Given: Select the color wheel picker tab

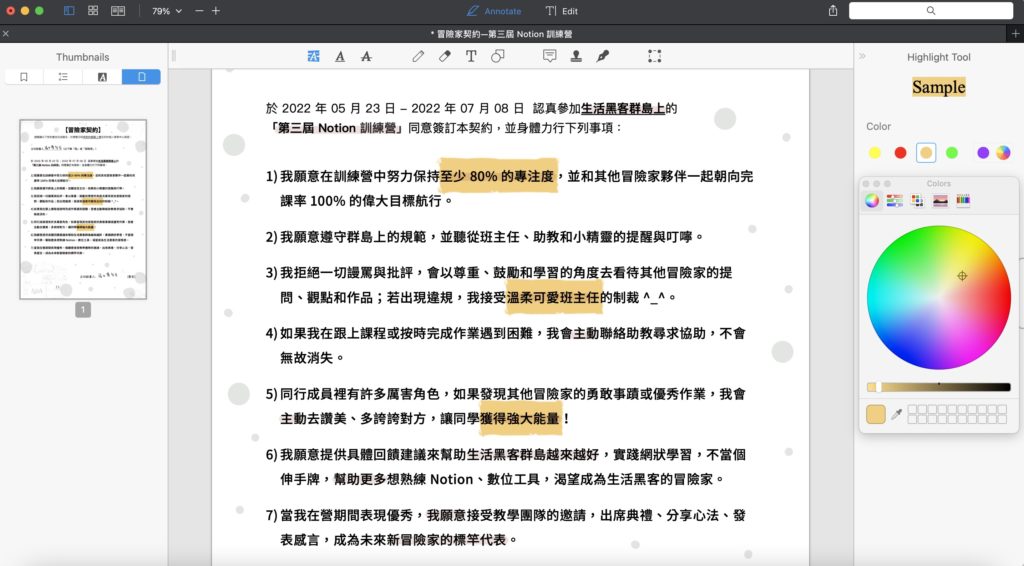Looking at the screenshot, I should tap(872, 200).
